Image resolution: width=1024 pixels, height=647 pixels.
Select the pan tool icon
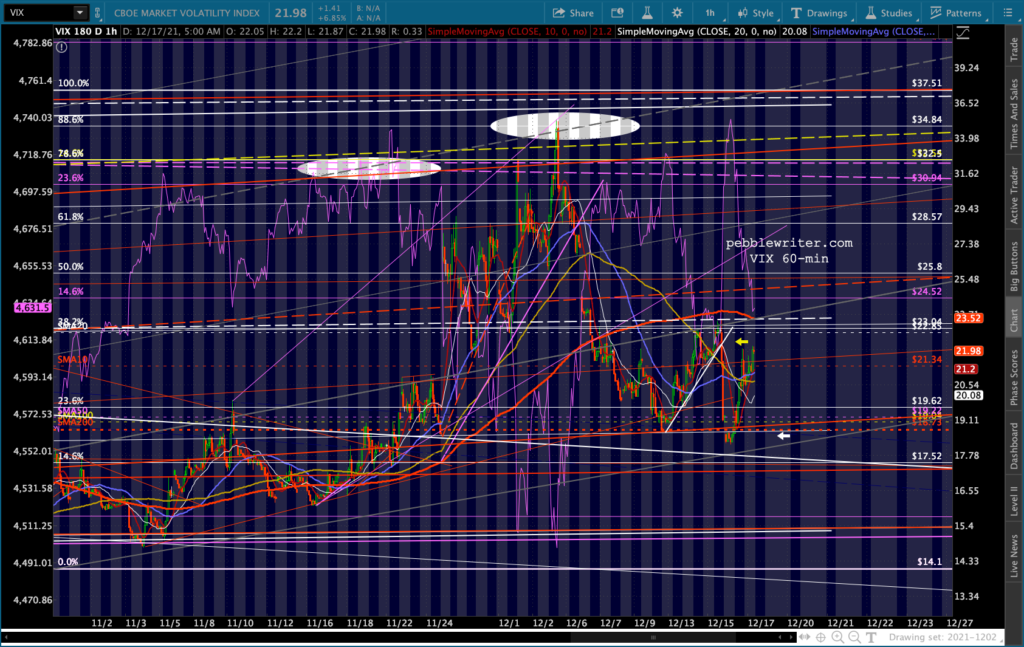tap(805, 637)
